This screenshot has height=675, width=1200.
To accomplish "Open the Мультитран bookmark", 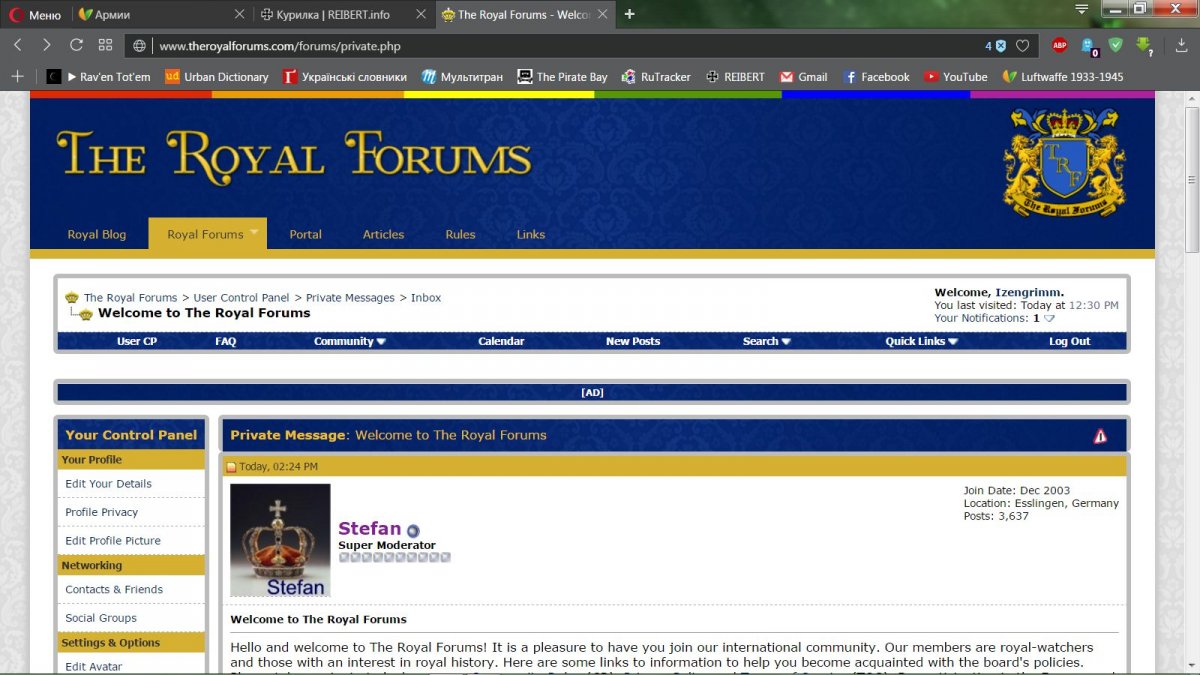I will 462,77.
